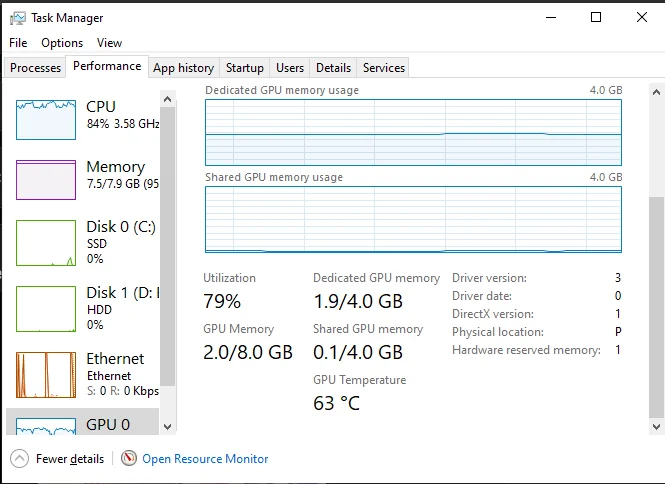Click the Hardware reserved memory label
Viewport: 665px width, 484px height.
click(526, 350)
